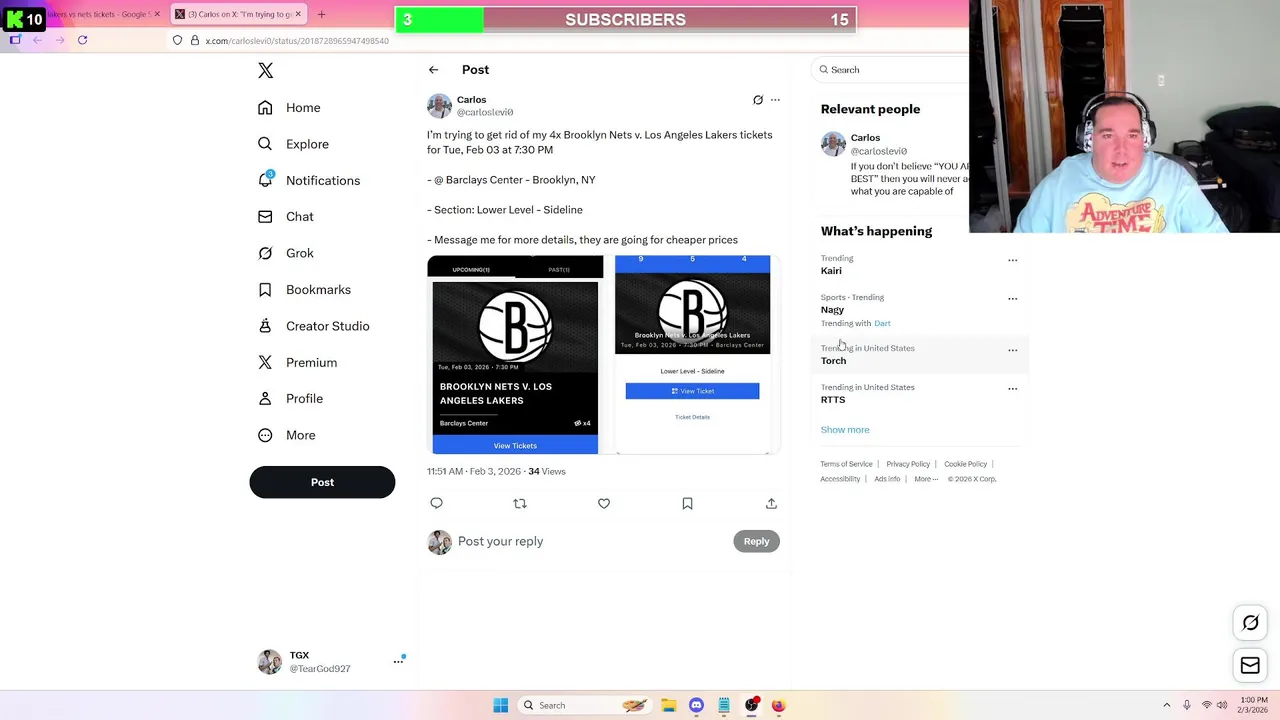Open Discord from the taskbar
The height and width of the screenshot is (720, 1280).
(x=696, y=706)
